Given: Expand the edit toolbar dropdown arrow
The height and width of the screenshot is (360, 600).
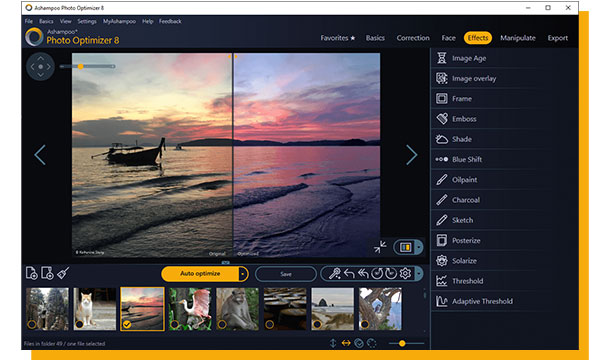Looking at the screenshot, I should pos(419,274).
